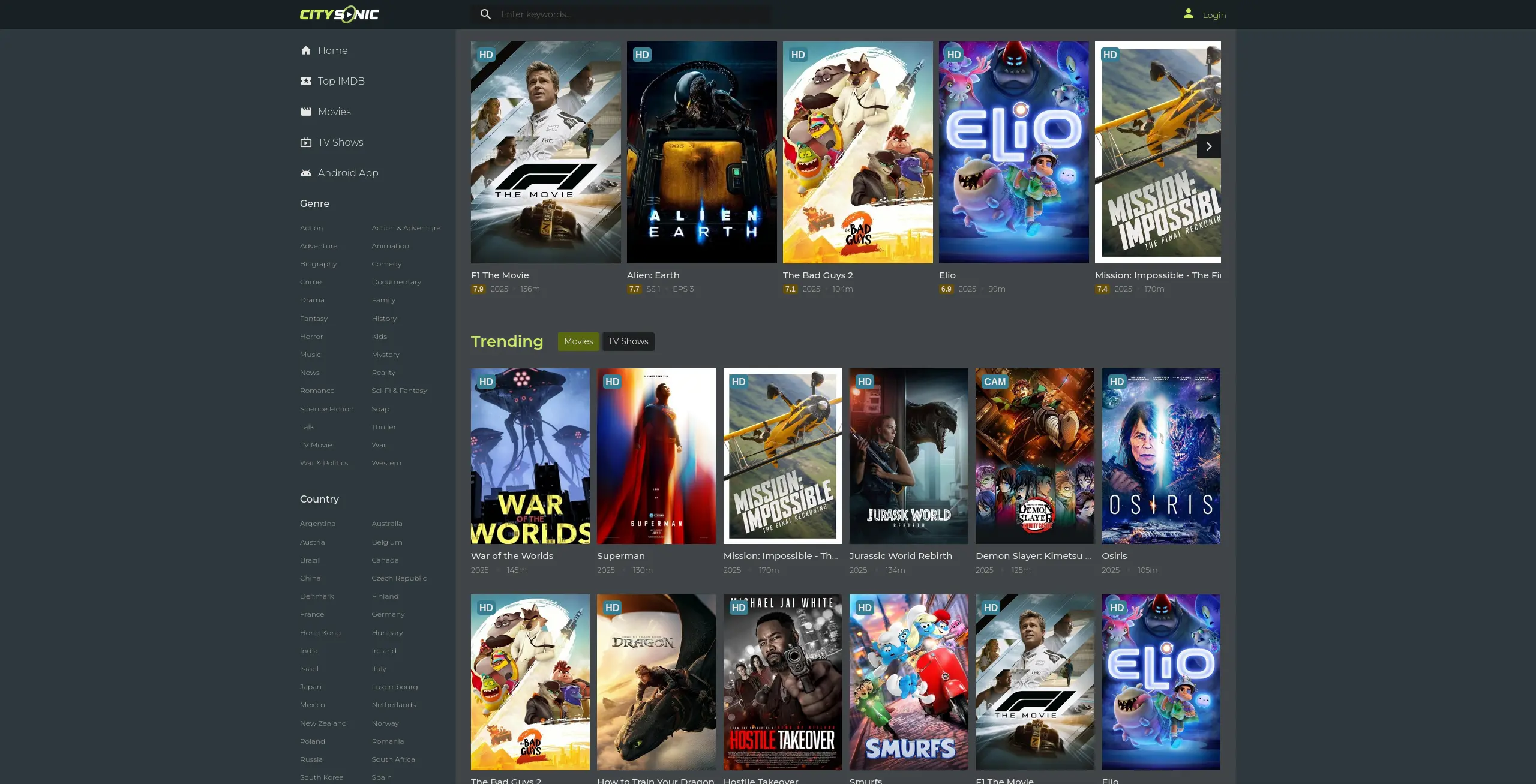Open the Smurfs poster
This screenshot has width=1536, height=784.
point(909,682)
